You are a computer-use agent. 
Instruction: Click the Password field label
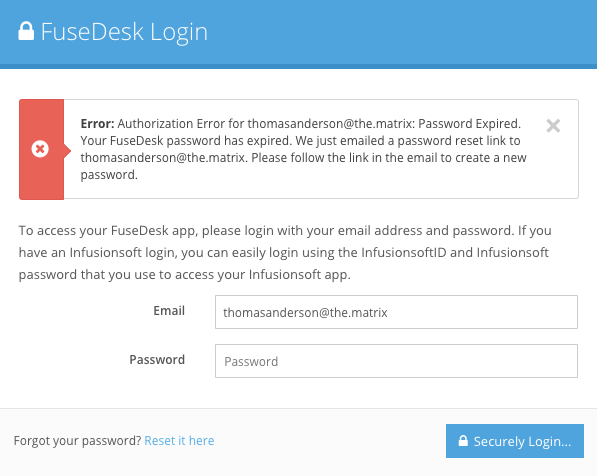[x=157, y=359]
